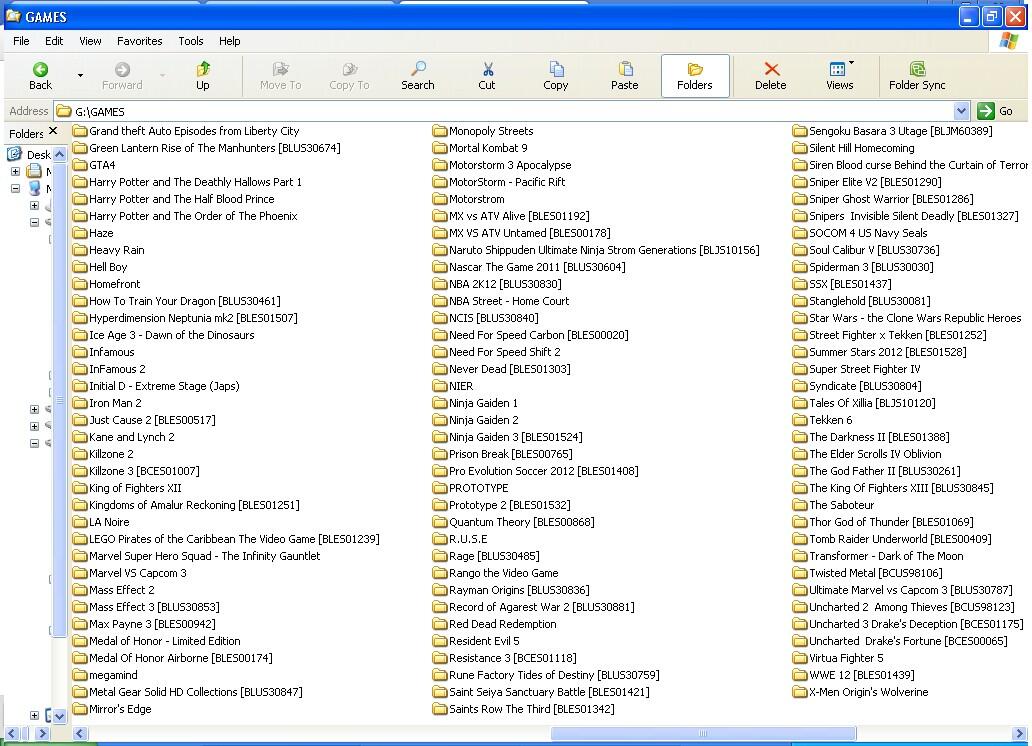Open the View menu
1032x746 pixels.
click(x=90, y=41)
